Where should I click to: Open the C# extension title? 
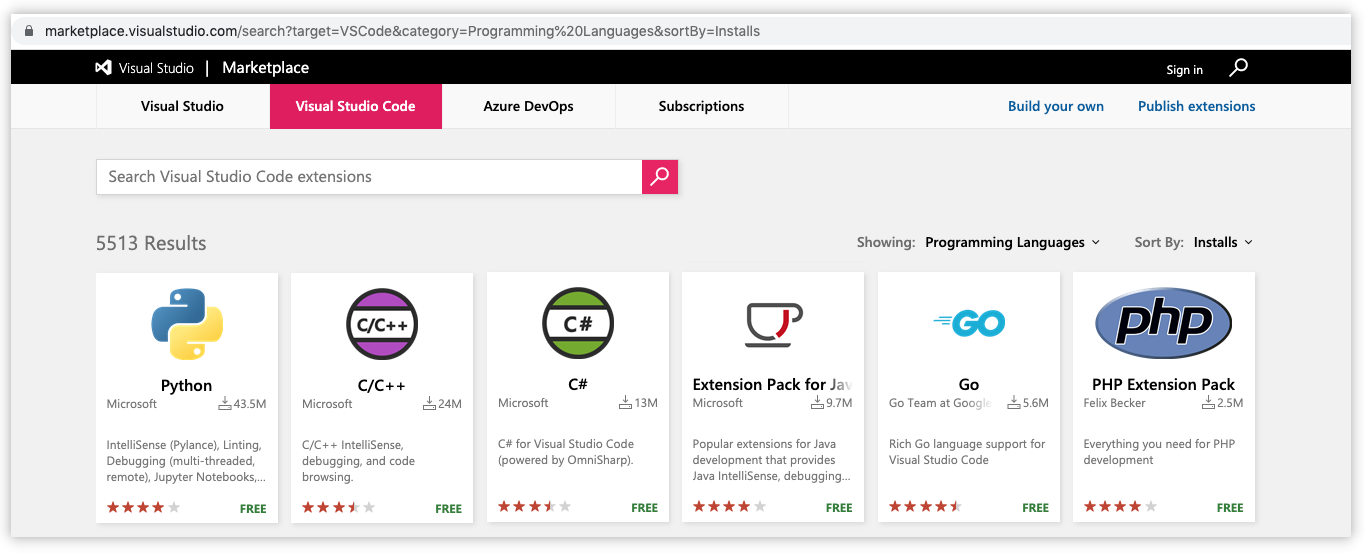click(x=578, y=384)
